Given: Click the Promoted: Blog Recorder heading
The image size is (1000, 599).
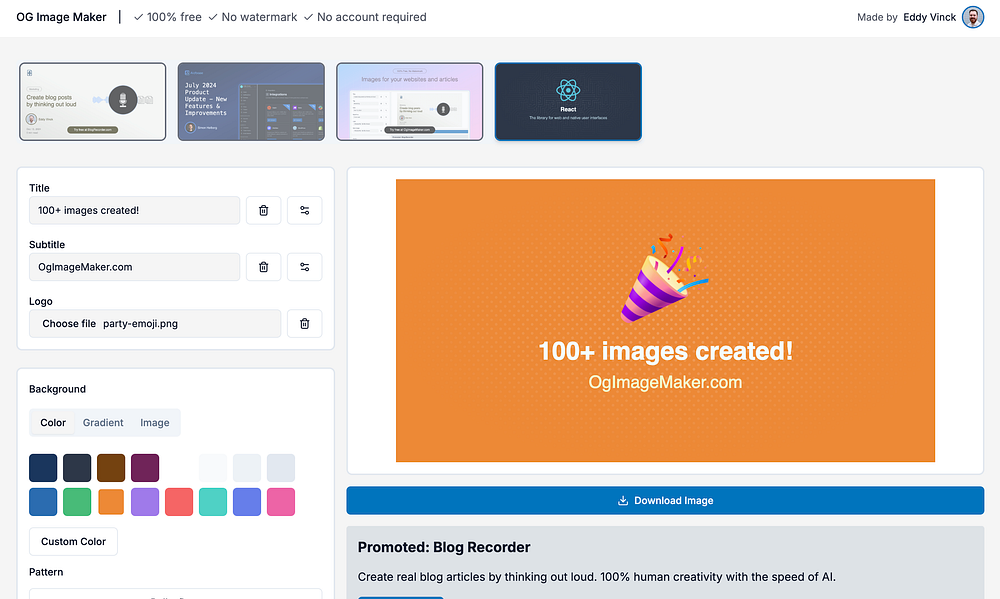Looking at the screenshot, I should click(x=444, y=547).
